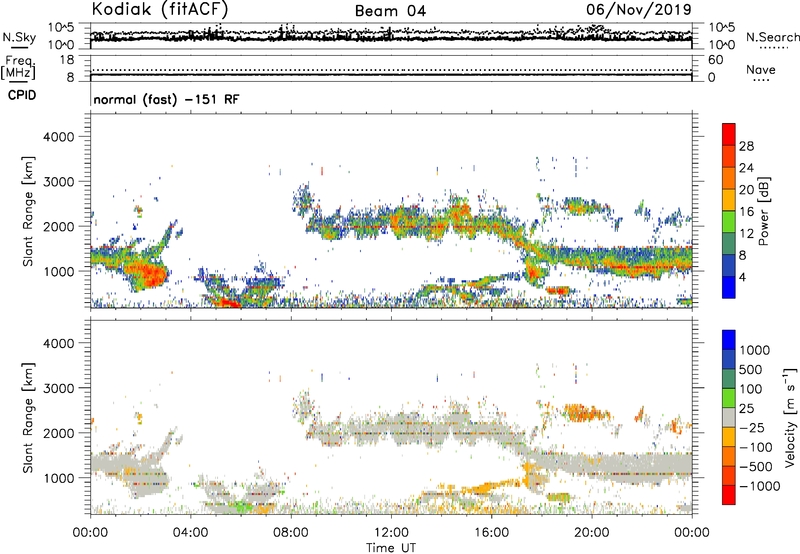Click the 'Velocity [m s-1]' colorbar label
This screenshot has width=800, height=554.
coord(790,418)
